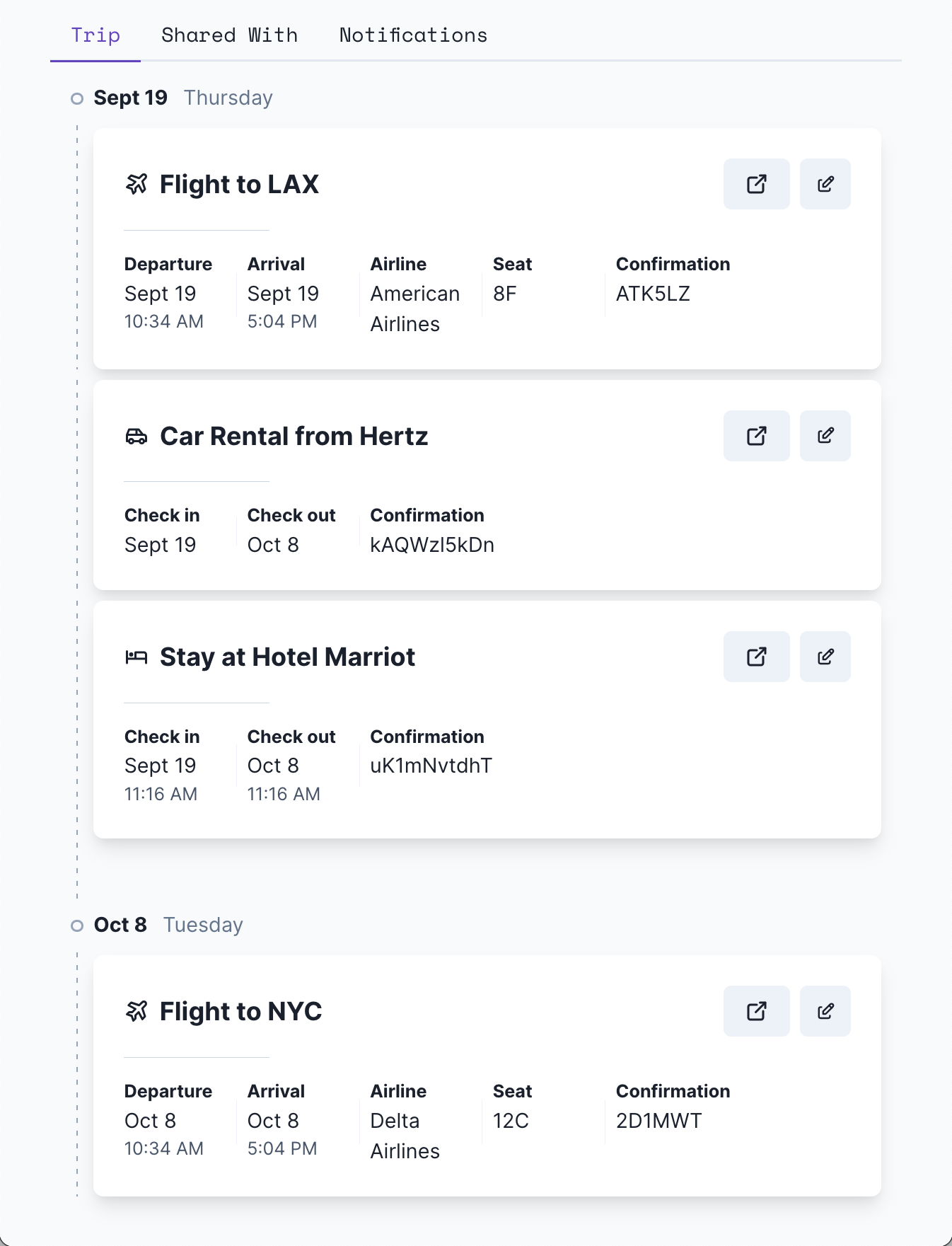Click the car icon beside Car Rental
The width and height of the screenshot is (952, 1246).
click(x=137, y=437)
